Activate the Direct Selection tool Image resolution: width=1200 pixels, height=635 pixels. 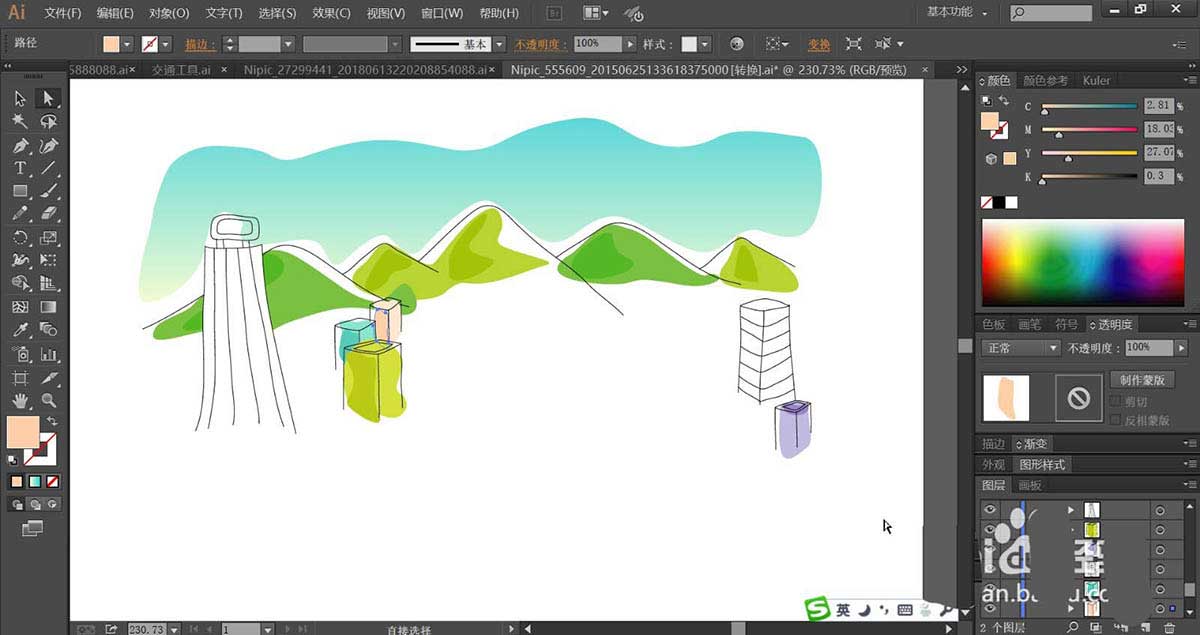(48, 98)
